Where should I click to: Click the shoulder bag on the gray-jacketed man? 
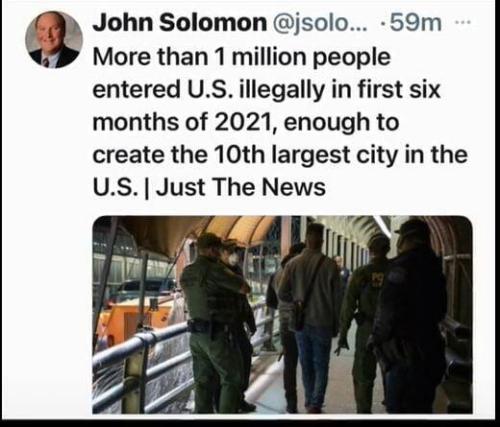(299, 315)
